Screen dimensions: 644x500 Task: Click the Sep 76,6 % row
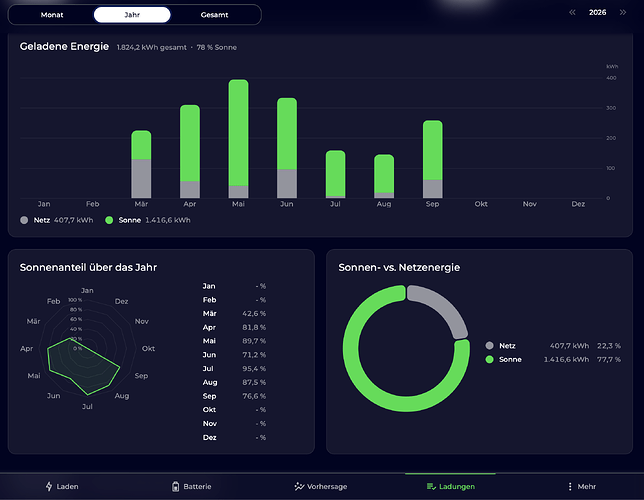point(234,396)
